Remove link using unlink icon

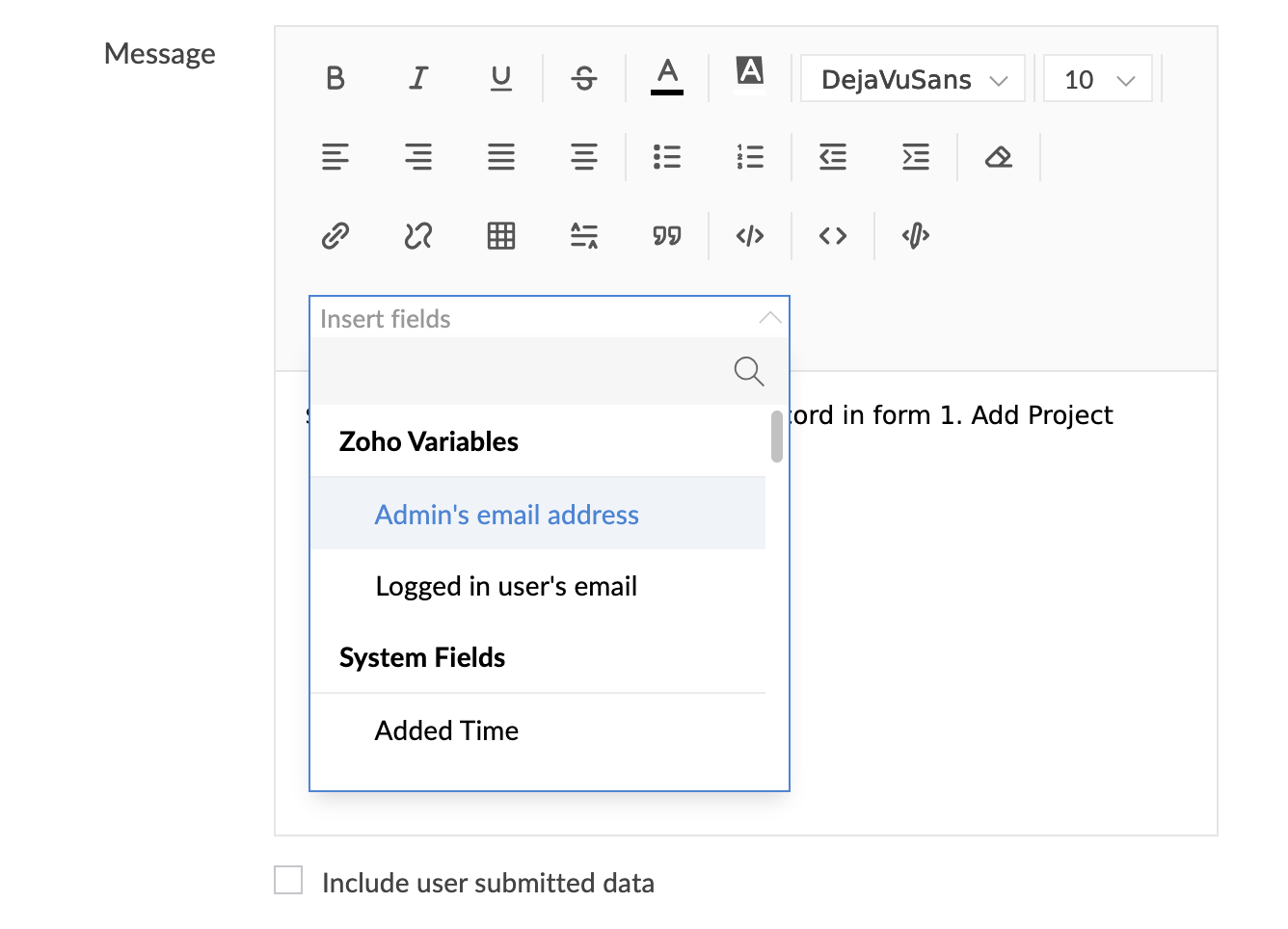418,236
